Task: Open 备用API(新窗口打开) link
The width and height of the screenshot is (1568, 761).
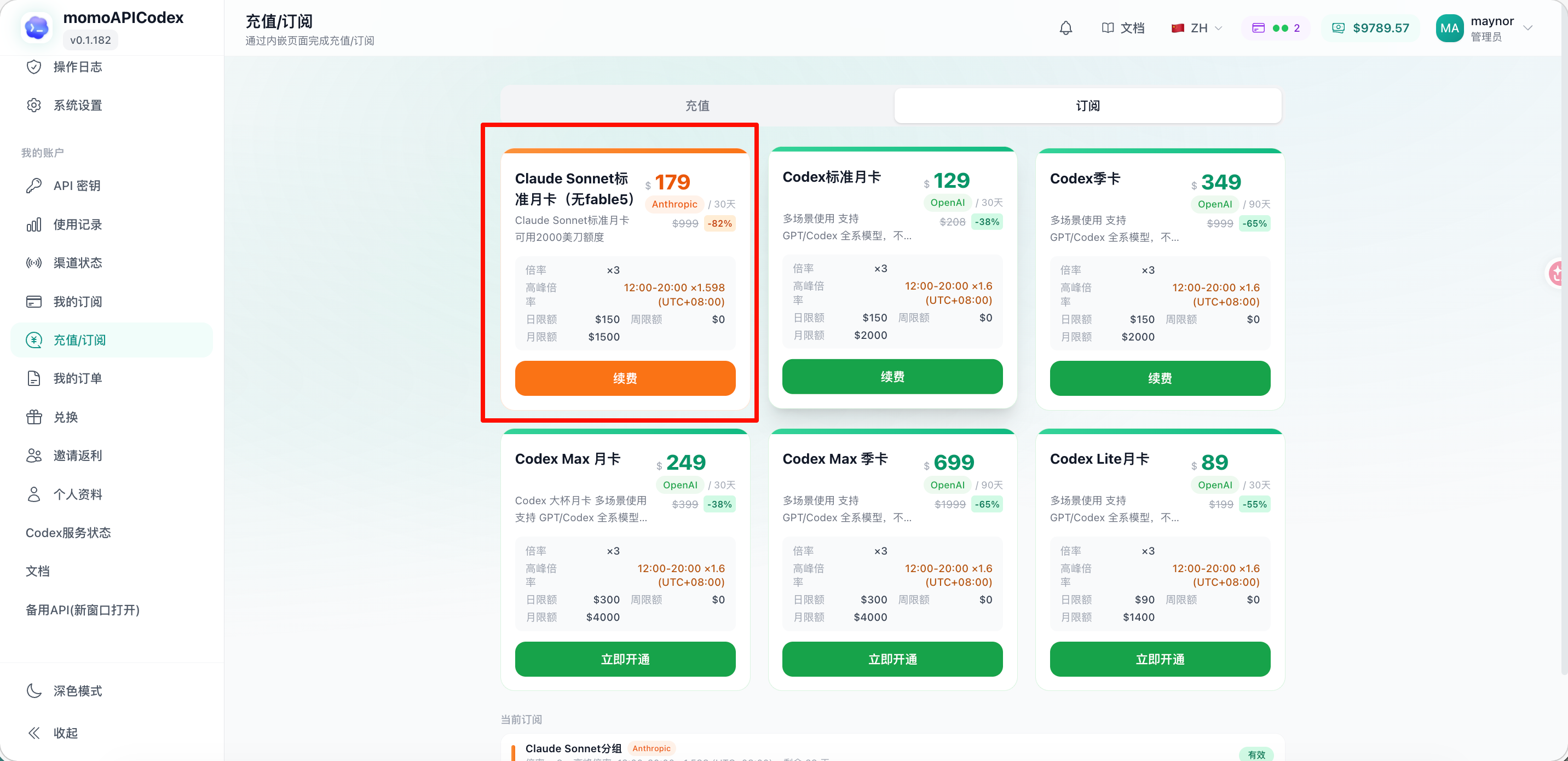Action: [x=112, y=610]
